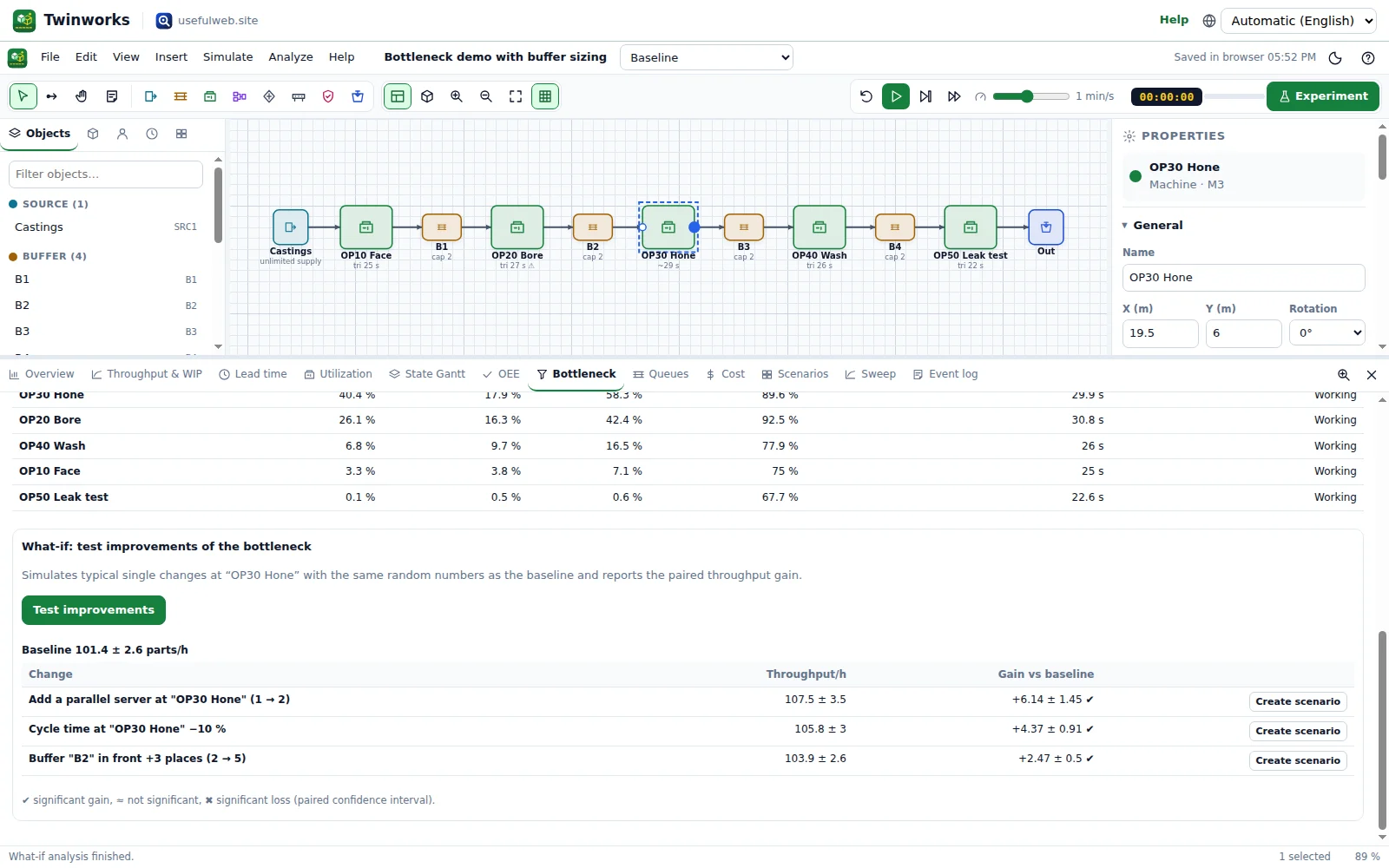
Task: Insert the red shield quality-check object
Action: [x=328, y=96]
